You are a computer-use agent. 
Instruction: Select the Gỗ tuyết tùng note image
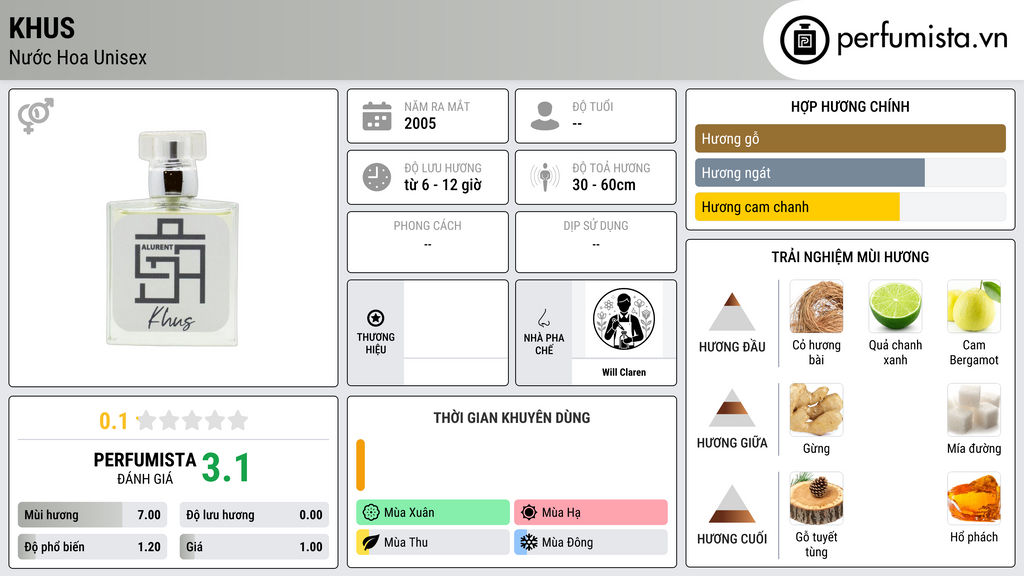pos(816,499)
